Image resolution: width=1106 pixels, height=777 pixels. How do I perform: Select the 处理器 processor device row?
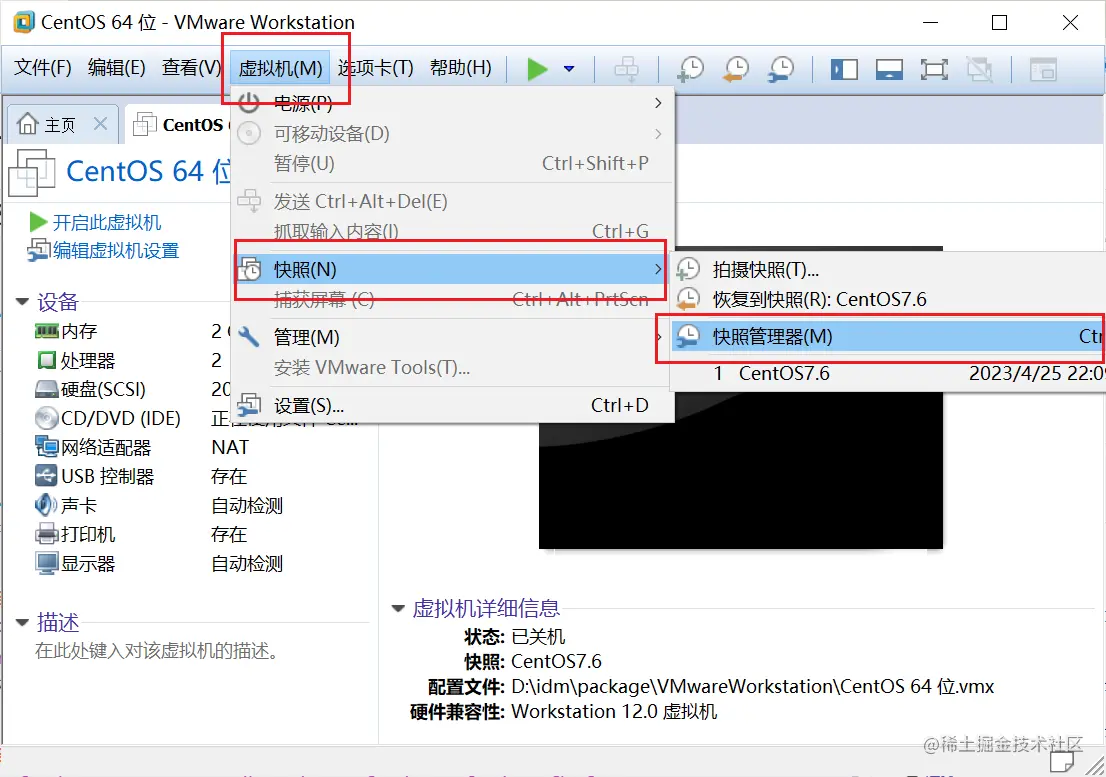[133, 360]
